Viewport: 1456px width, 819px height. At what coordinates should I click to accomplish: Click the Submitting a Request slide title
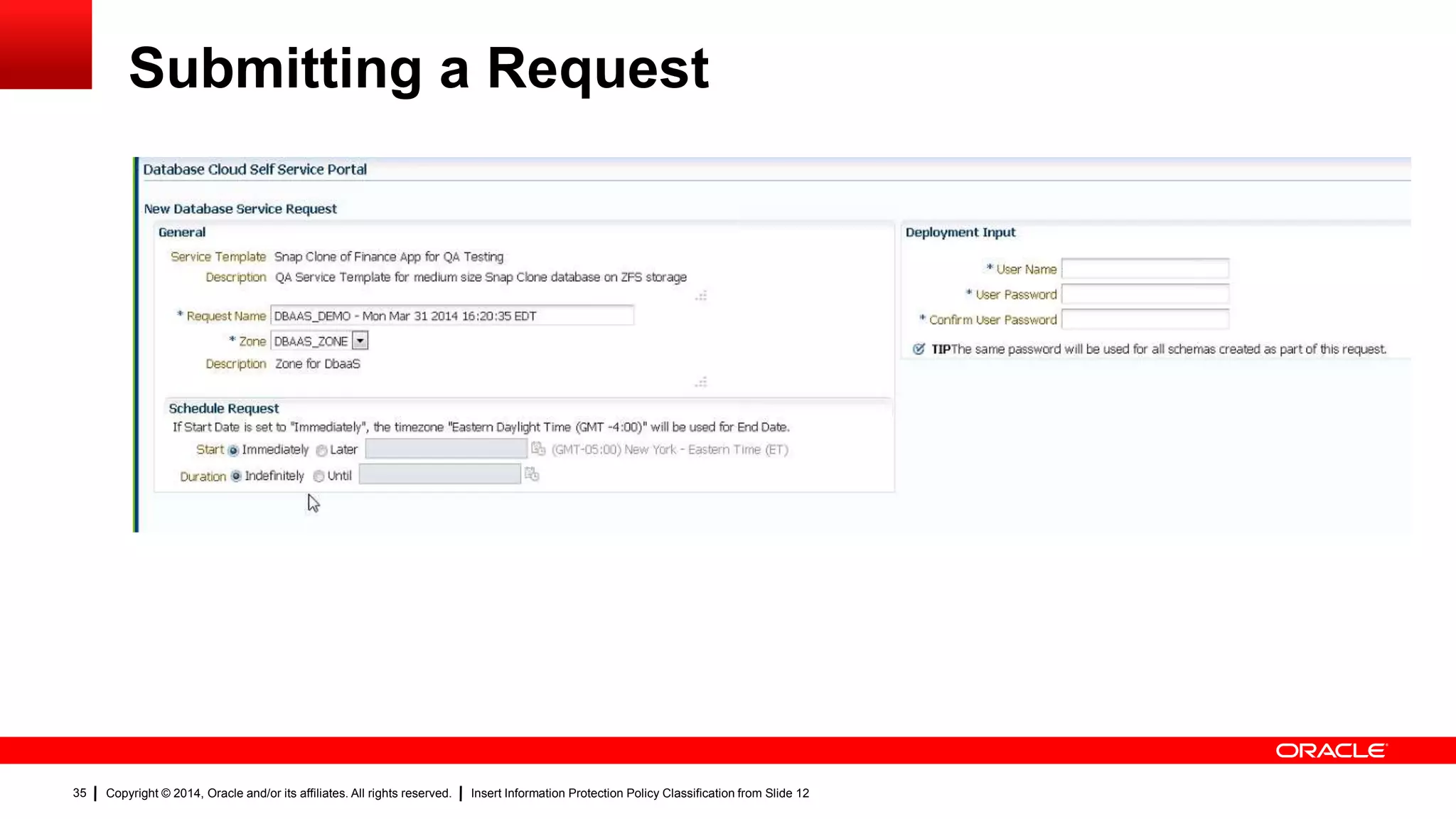click(419, 68)
